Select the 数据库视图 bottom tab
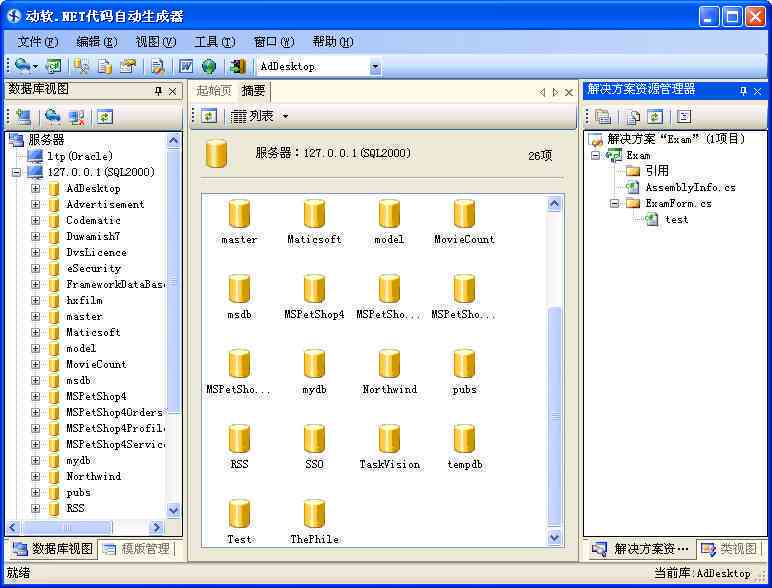The height and width of the screenshot is (588, 772). [x=53, y=549]
